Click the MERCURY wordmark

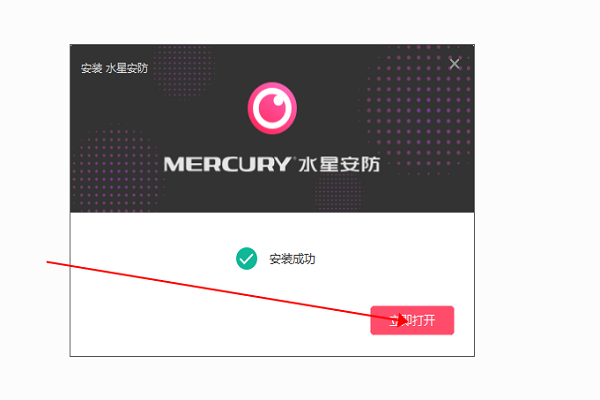(227, 164)
